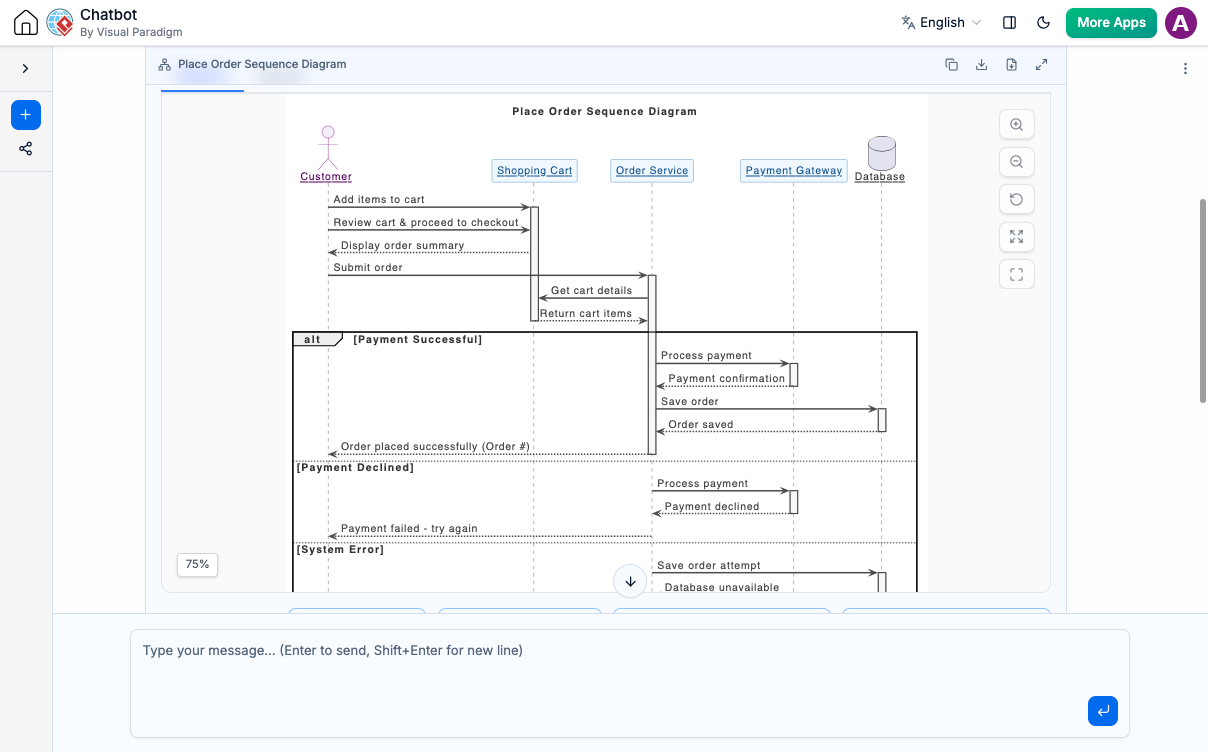Click the share icon in sidebar
Image resolution: width=1208 pixels, height=752 pixels.
pos(26,149)
